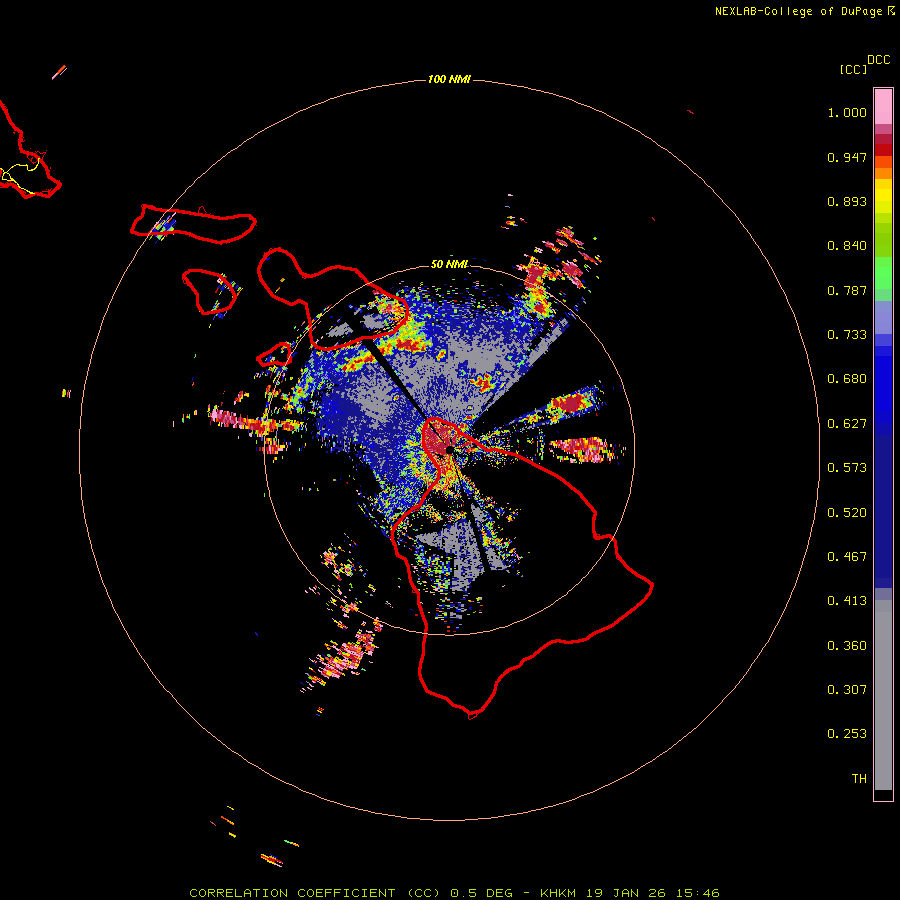
Task: Click the 0.840 scale value
Action: [847, 246]
